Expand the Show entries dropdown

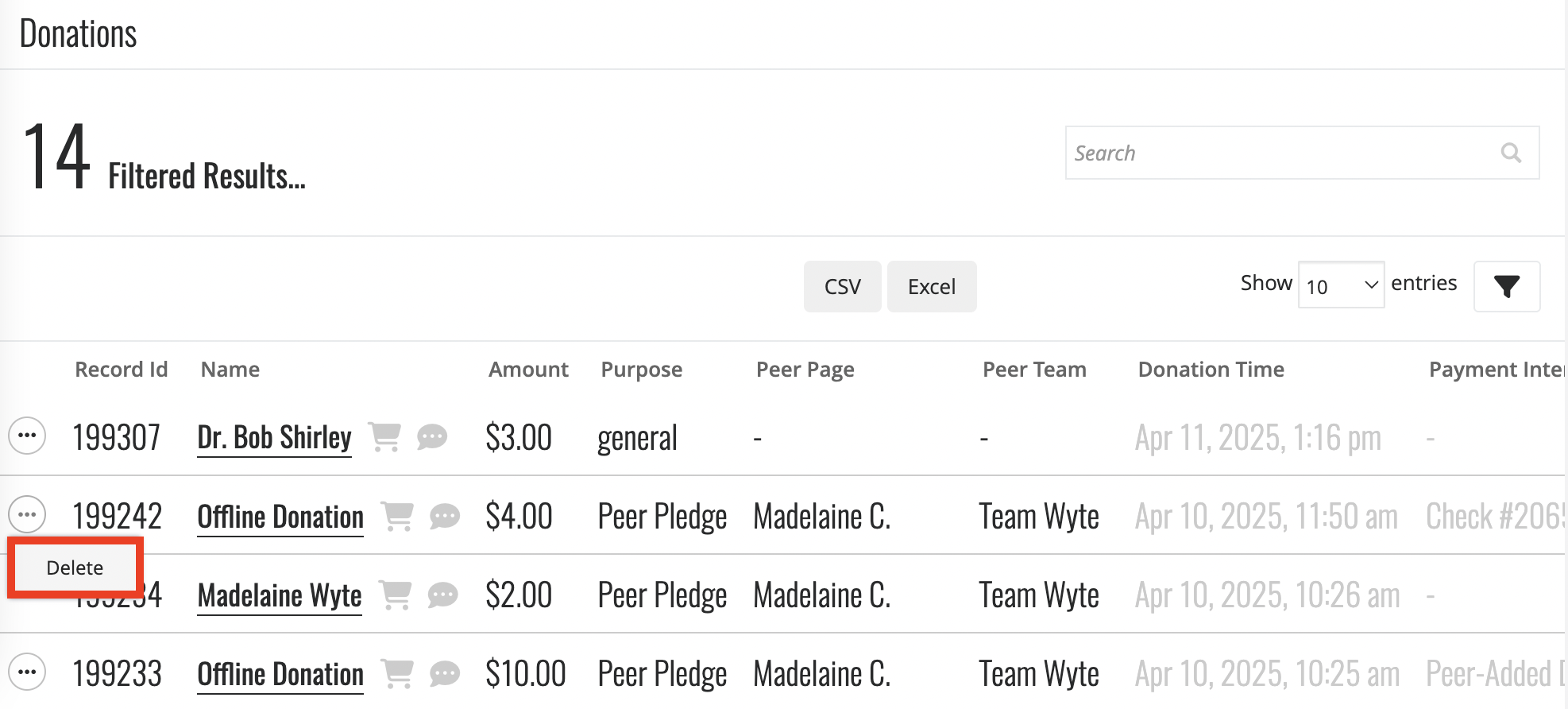(x=1341, y=285)
